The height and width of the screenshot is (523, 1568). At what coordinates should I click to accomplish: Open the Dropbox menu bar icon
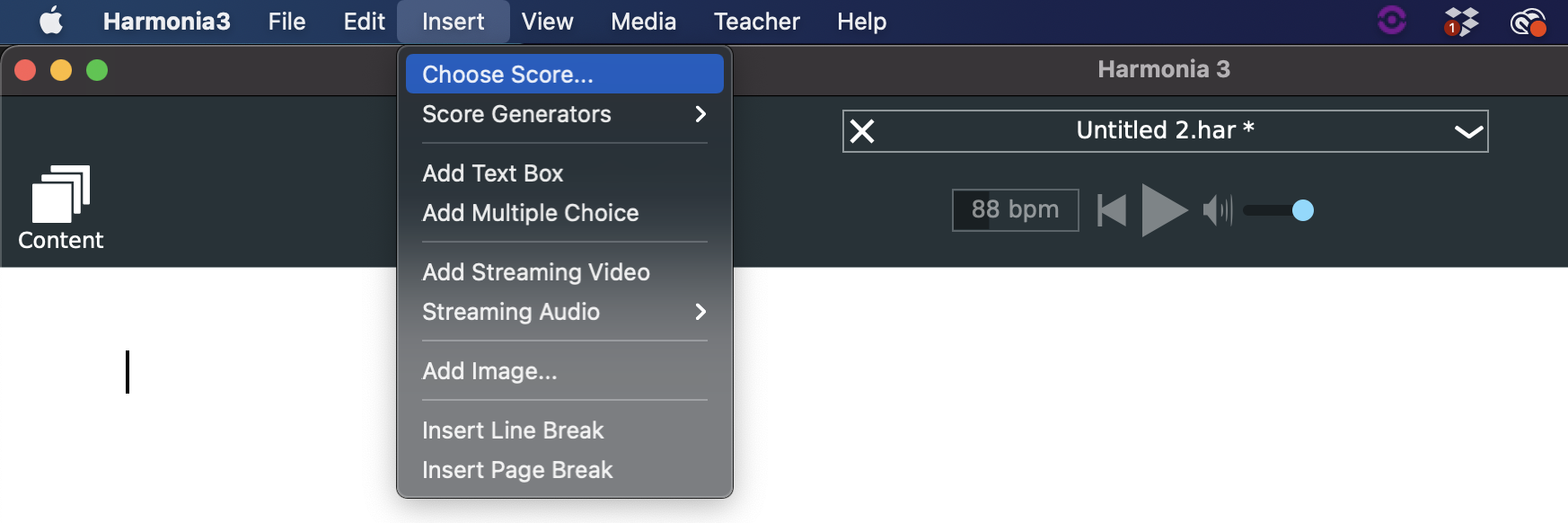point(1461,22)
